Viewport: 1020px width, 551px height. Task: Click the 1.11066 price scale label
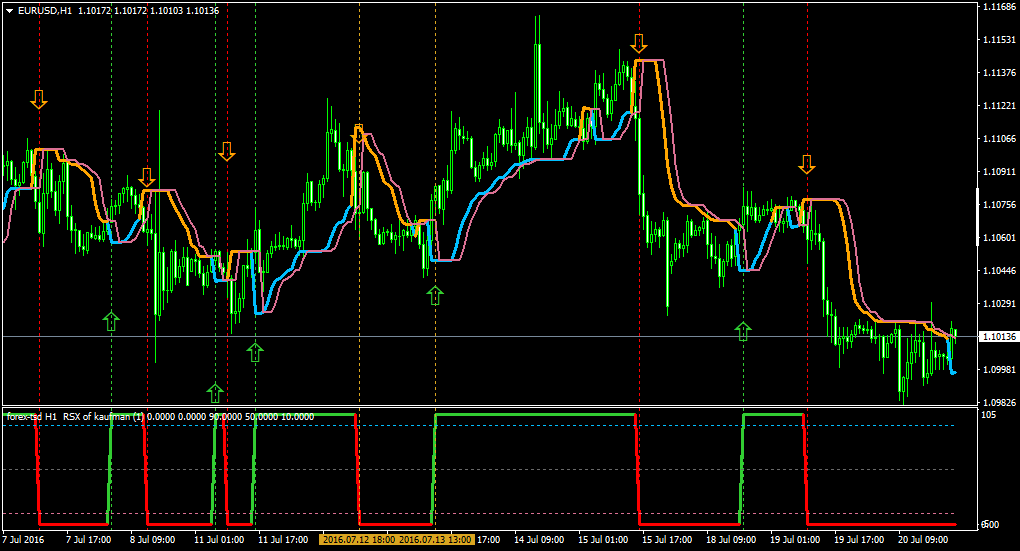point(1000,139)
